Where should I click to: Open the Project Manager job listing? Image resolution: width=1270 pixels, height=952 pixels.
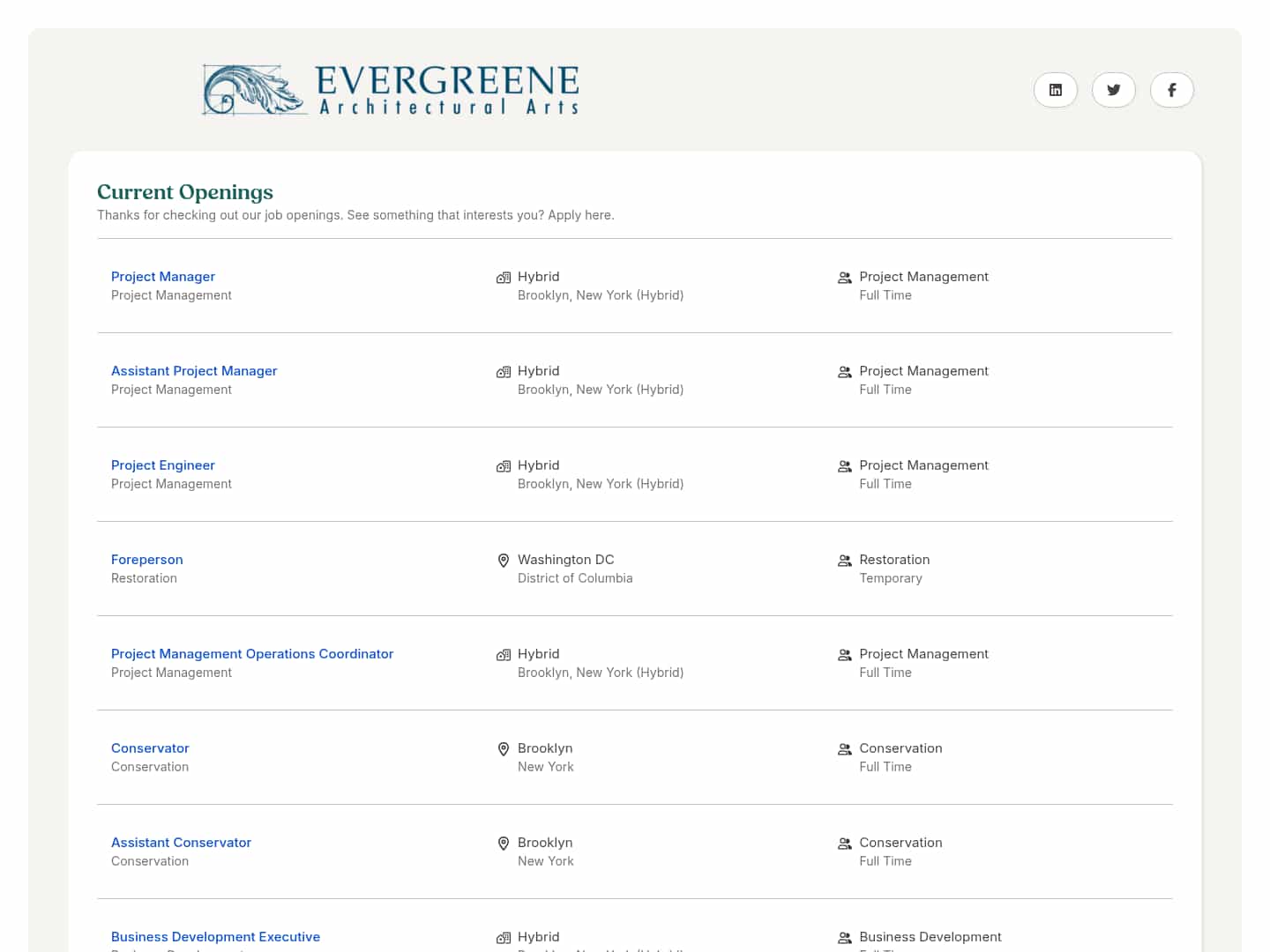tap(162, 276)
